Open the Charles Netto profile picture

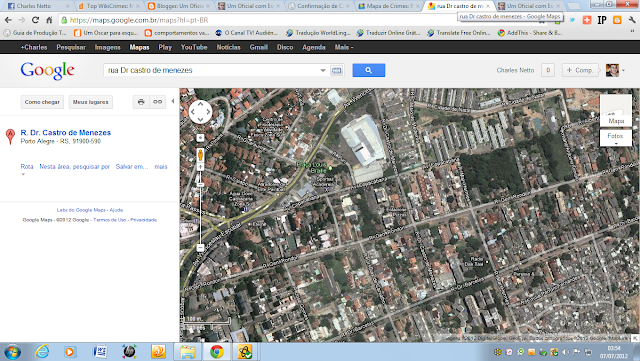(612, 70)
